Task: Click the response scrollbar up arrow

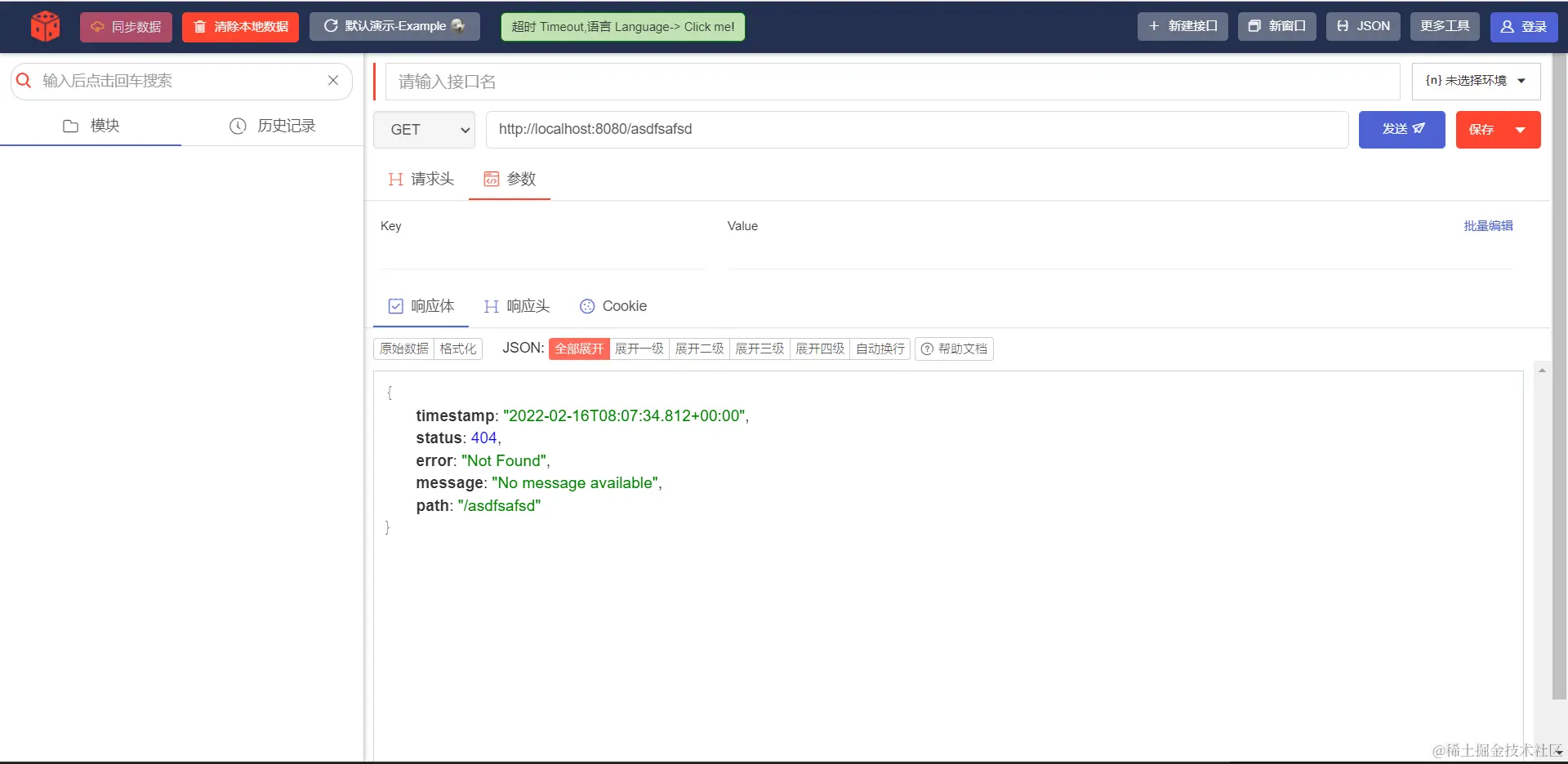Action: tap(1542, 370)
